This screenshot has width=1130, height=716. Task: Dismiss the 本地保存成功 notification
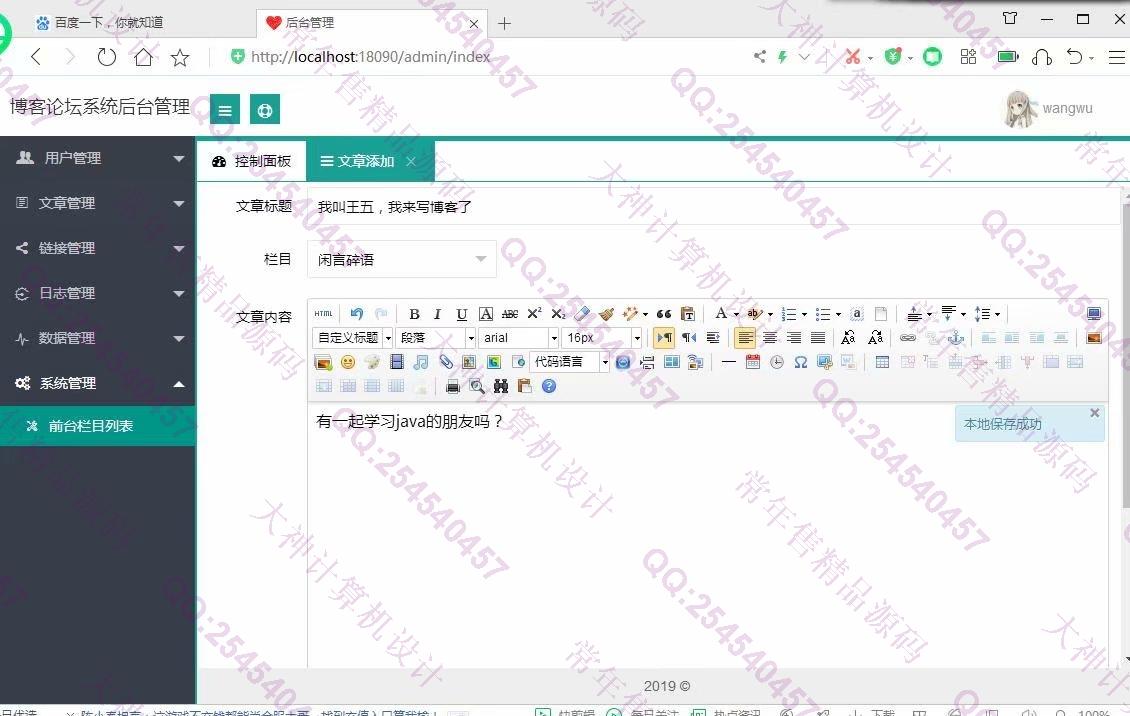[x=1095, y=413]
